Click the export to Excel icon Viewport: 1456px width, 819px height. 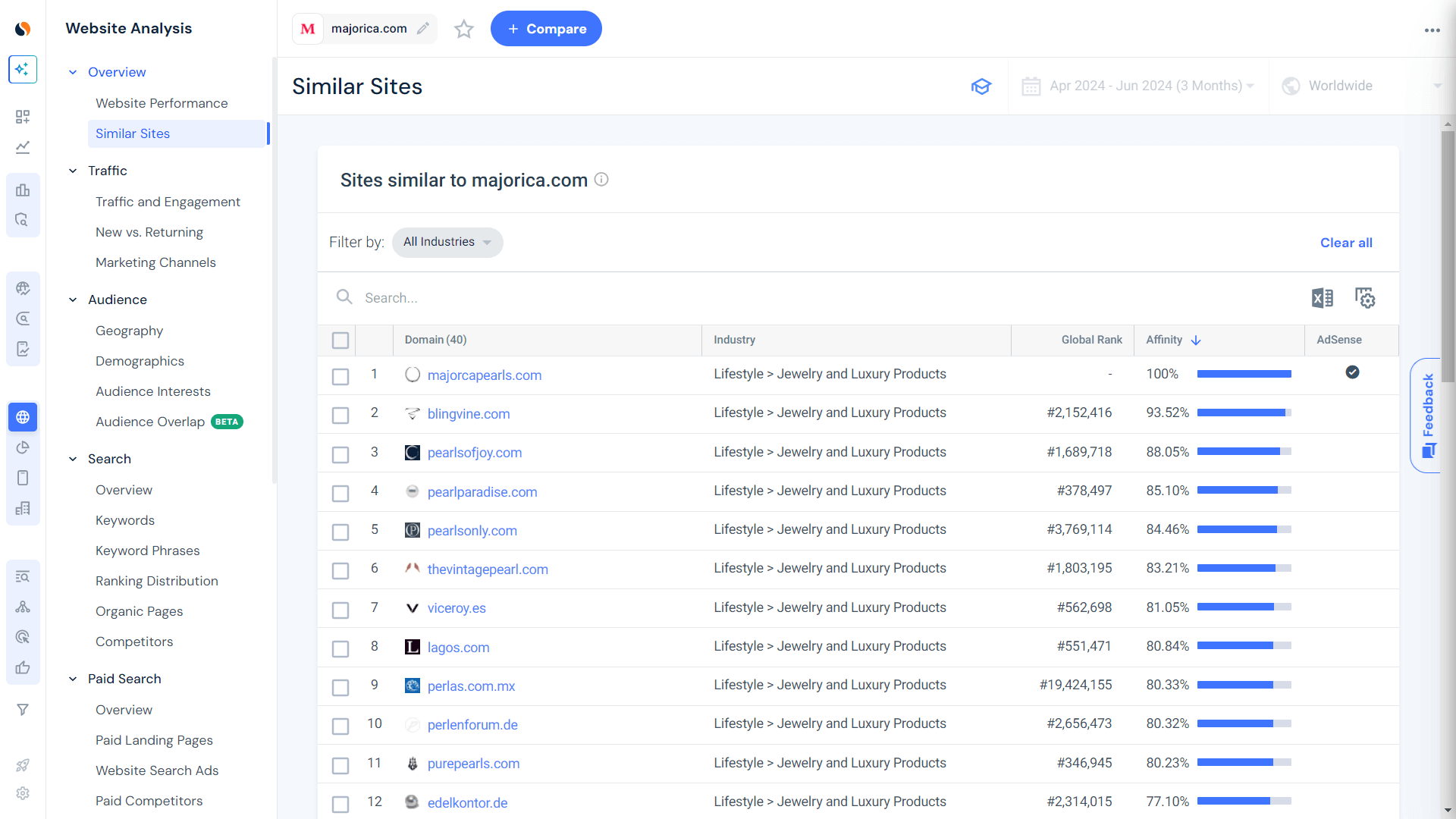(x=1322, y=297)
